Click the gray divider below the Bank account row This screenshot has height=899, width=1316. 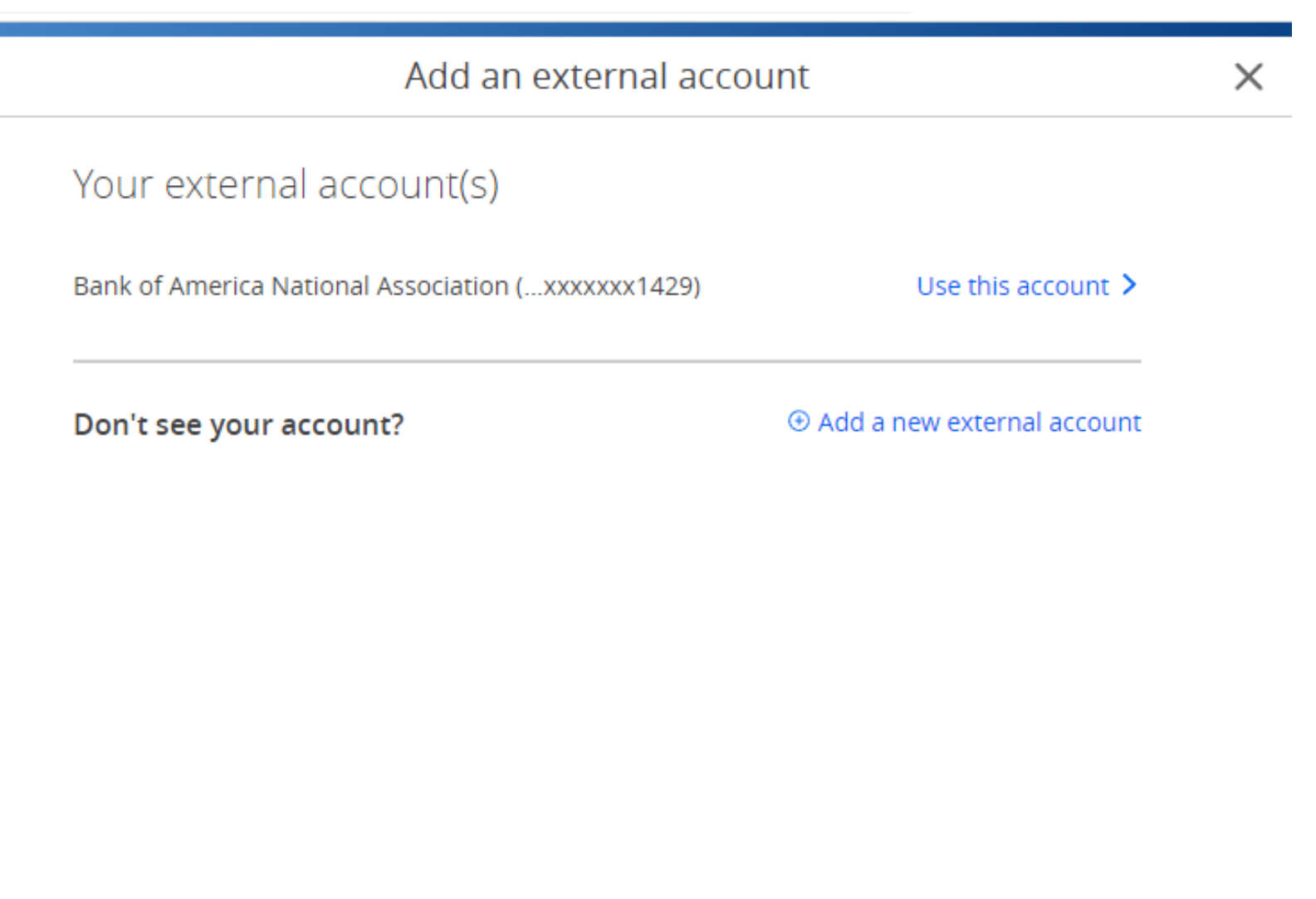coord(606,361)
